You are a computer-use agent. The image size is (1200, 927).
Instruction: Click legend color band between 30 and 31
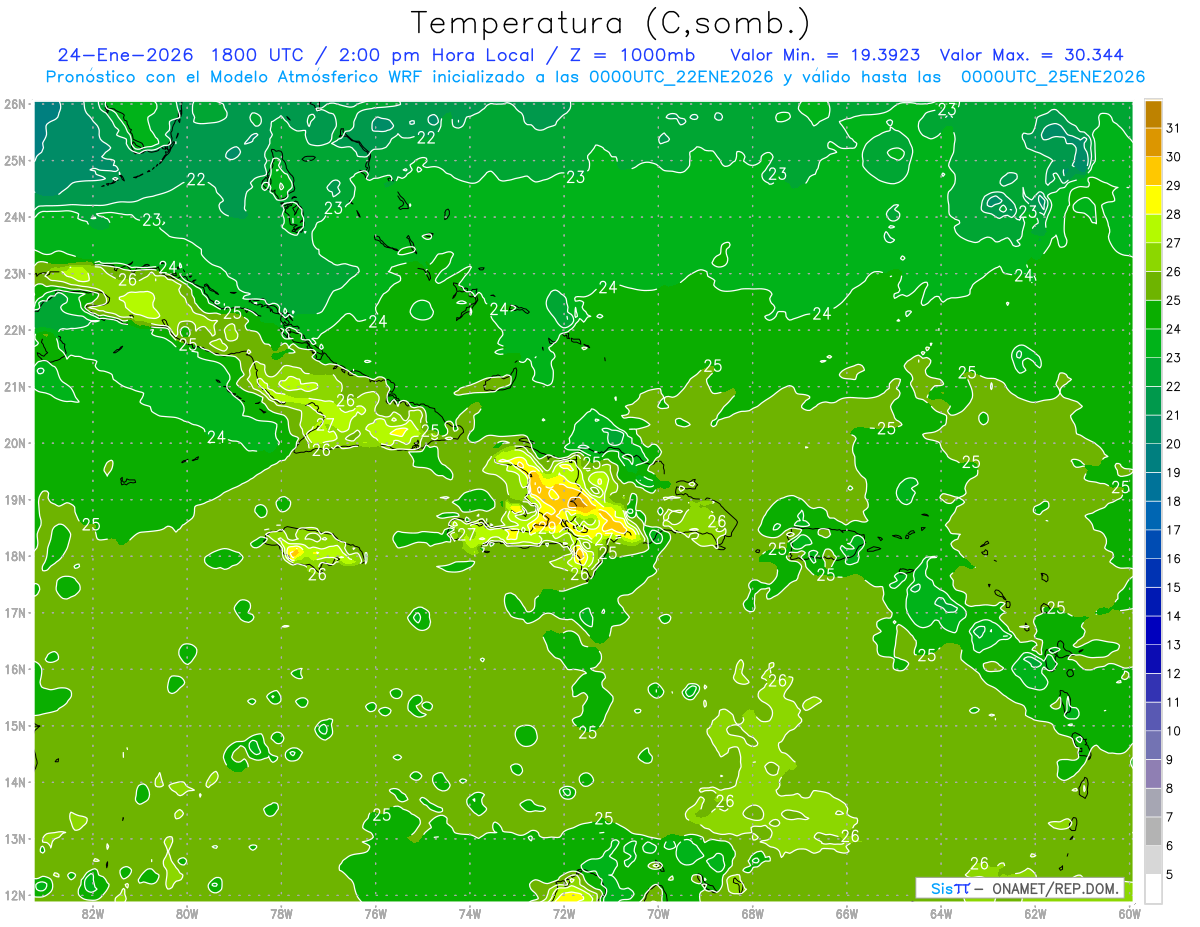(x=1153, y=142)
